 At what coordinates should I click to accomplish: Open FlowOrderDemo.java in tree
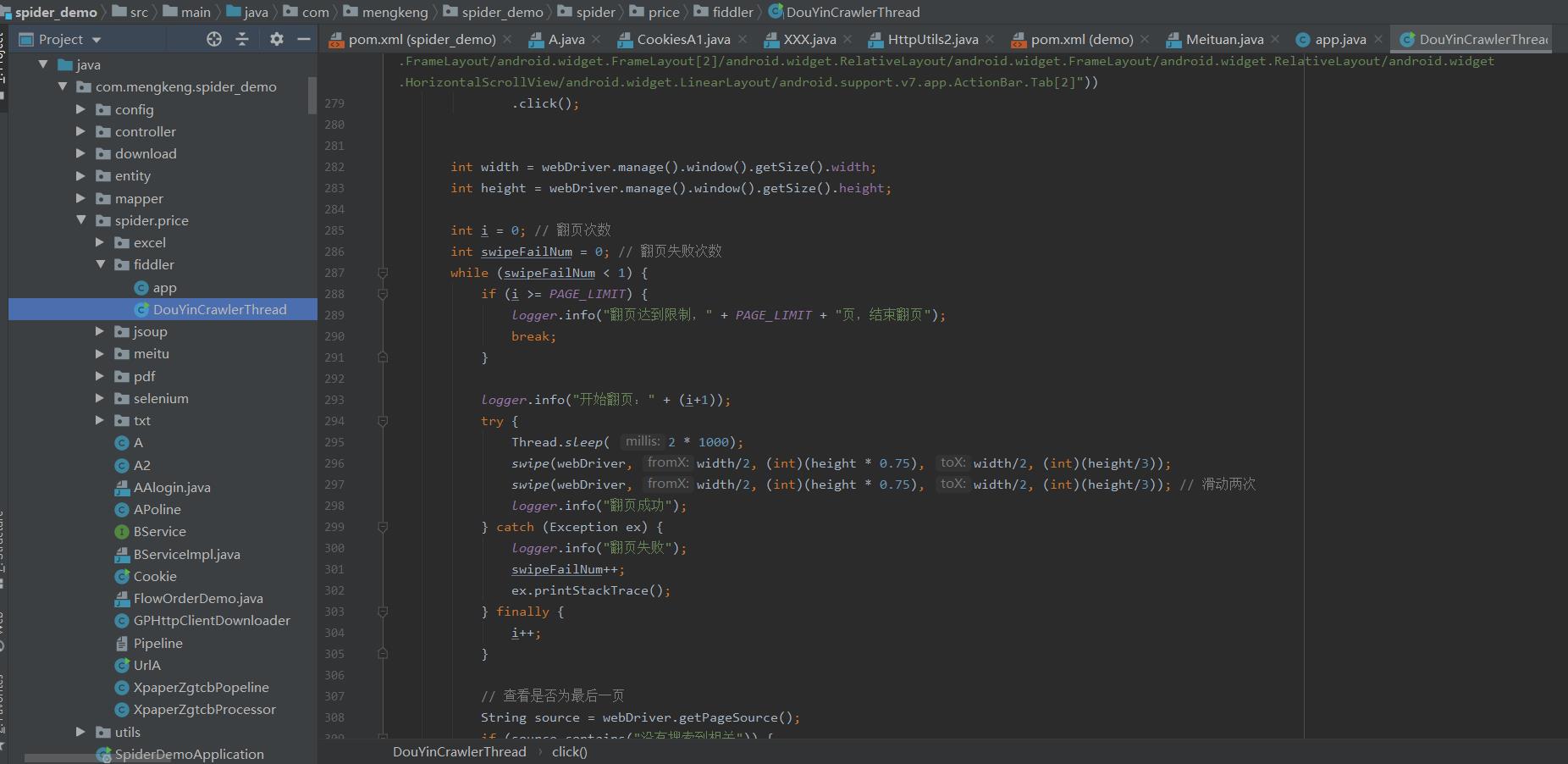[x=189, y=598]
